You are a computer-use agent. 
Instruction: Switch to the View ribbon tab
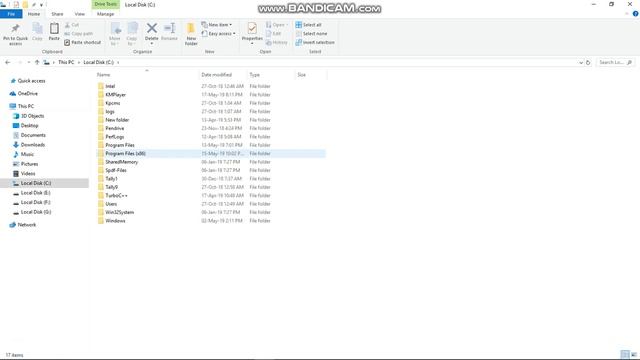click(x=80, y=14)
